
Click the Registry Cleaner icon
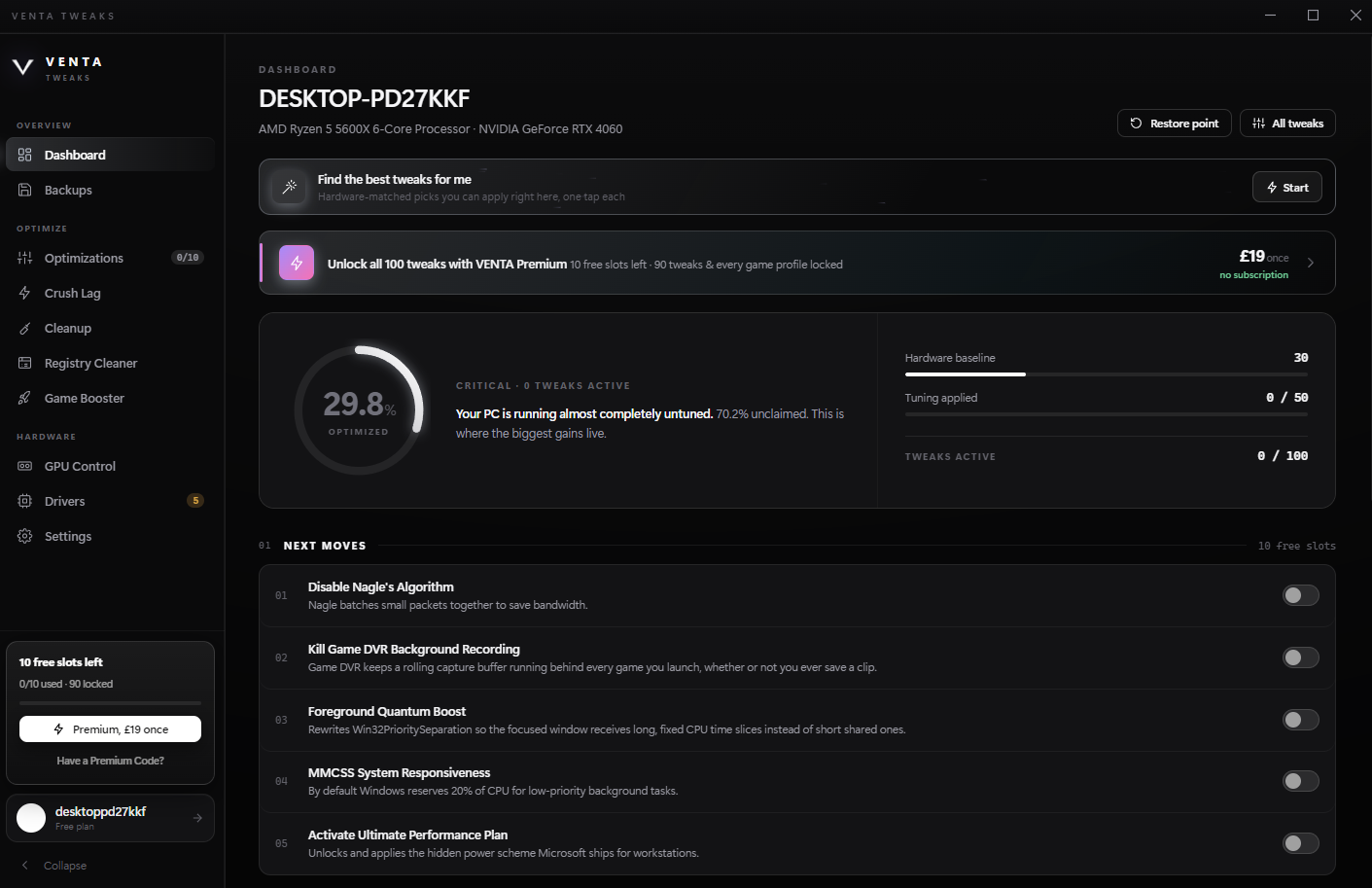25,363
